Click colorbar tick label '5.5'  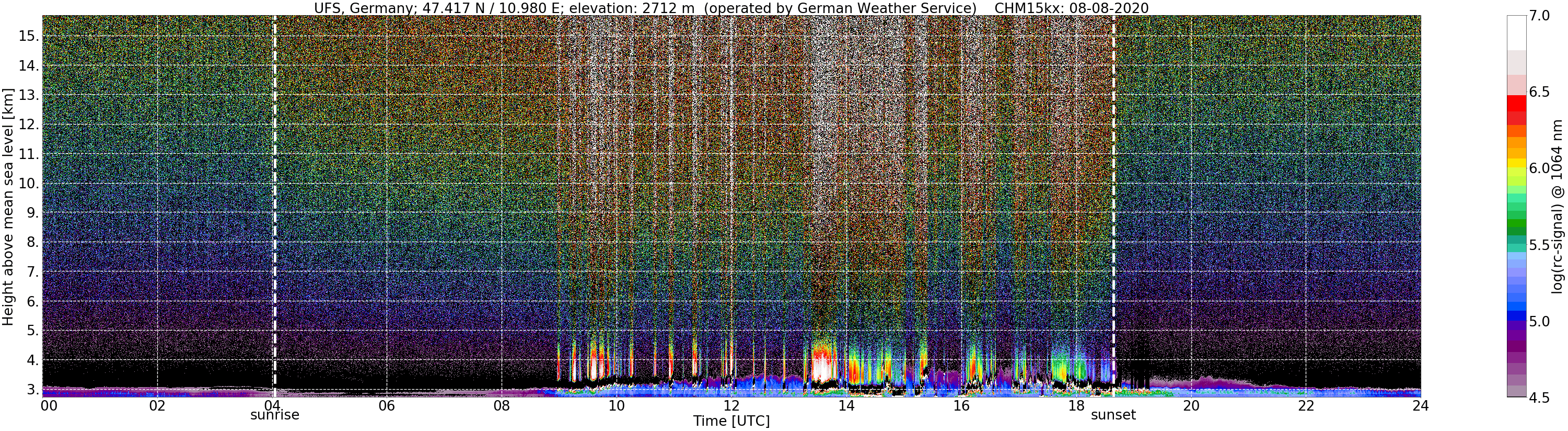tap(1540, 245)
